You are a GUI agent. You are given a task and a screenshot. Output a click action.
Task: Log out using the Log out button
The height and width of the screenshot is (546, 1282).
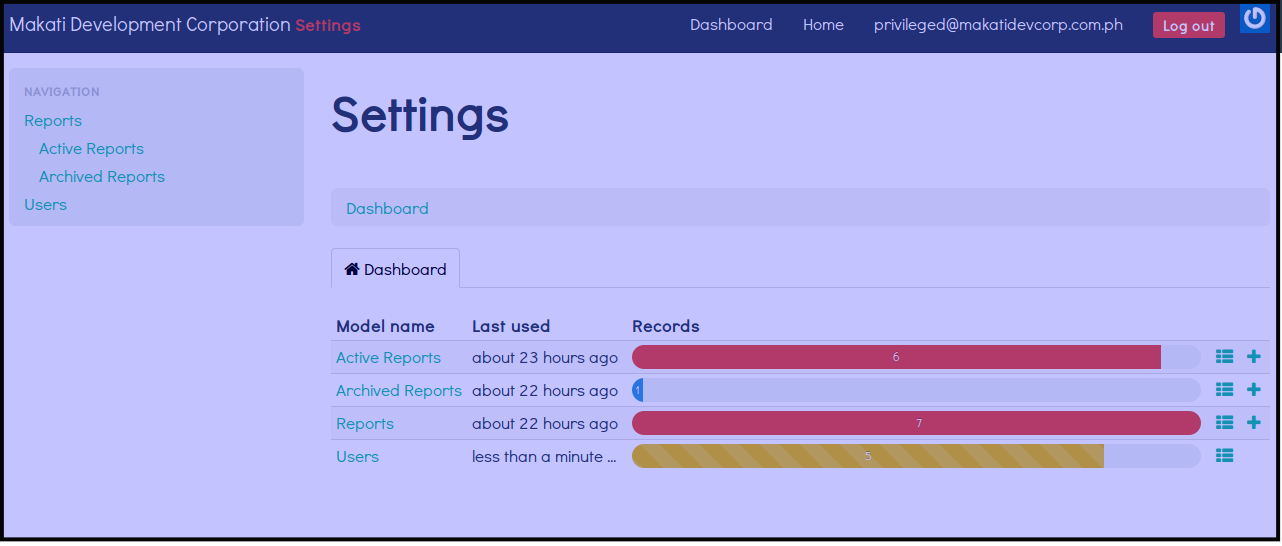(1189, 25)
